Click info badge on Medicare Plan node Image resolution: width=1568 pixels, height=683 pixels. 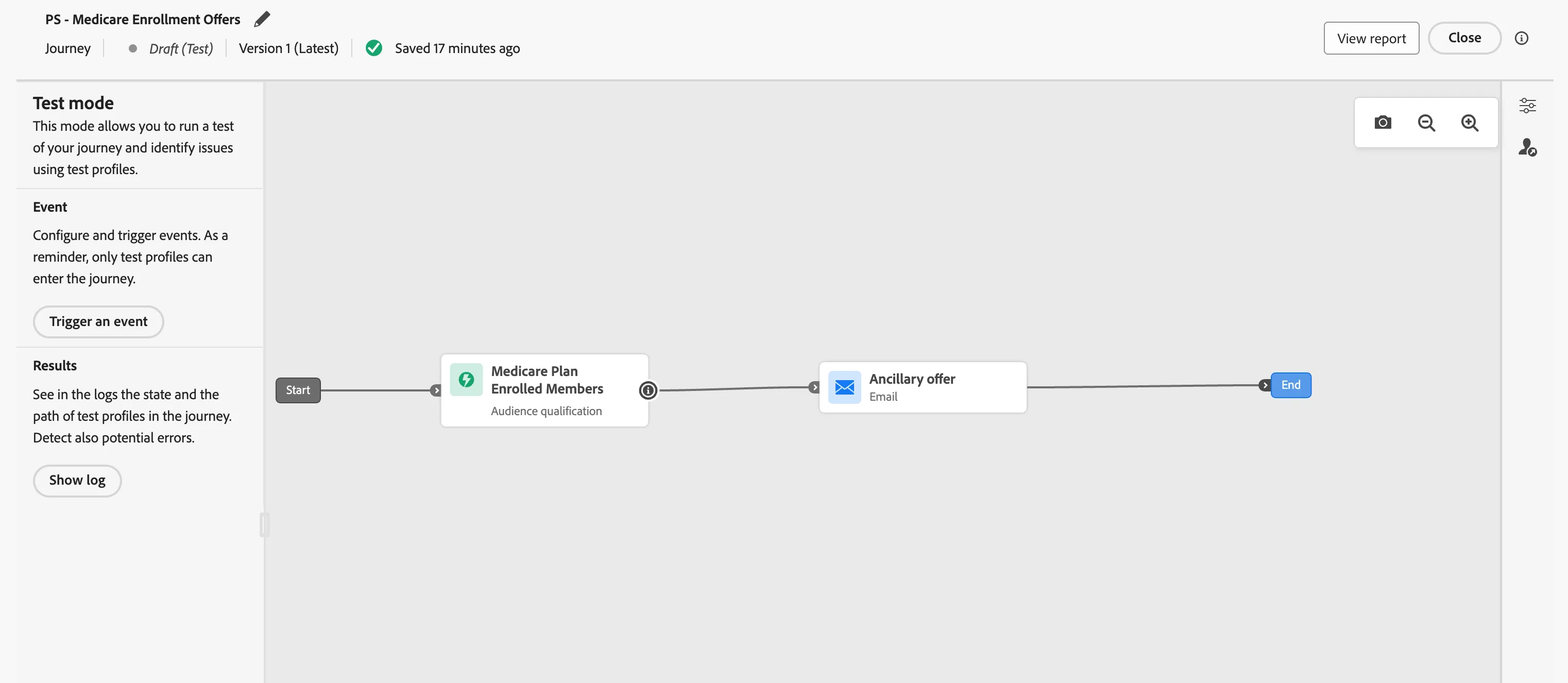(648, 390)
